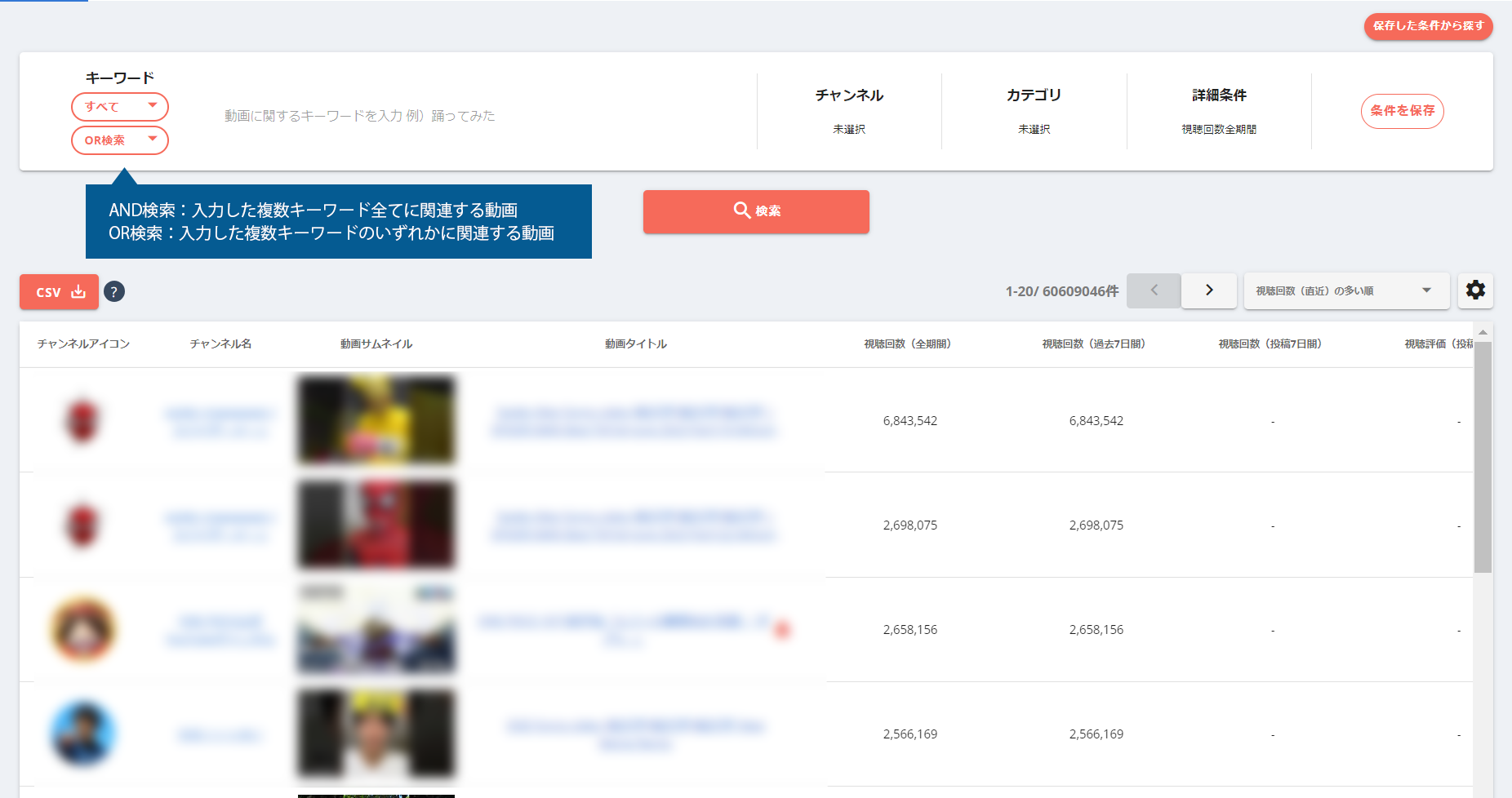Screen dimensions: 1512x798
Task: Open the 視聴回数(直近)の多い順 sort dropdown
Action: pyautogui.click(x=1345, y=290)
